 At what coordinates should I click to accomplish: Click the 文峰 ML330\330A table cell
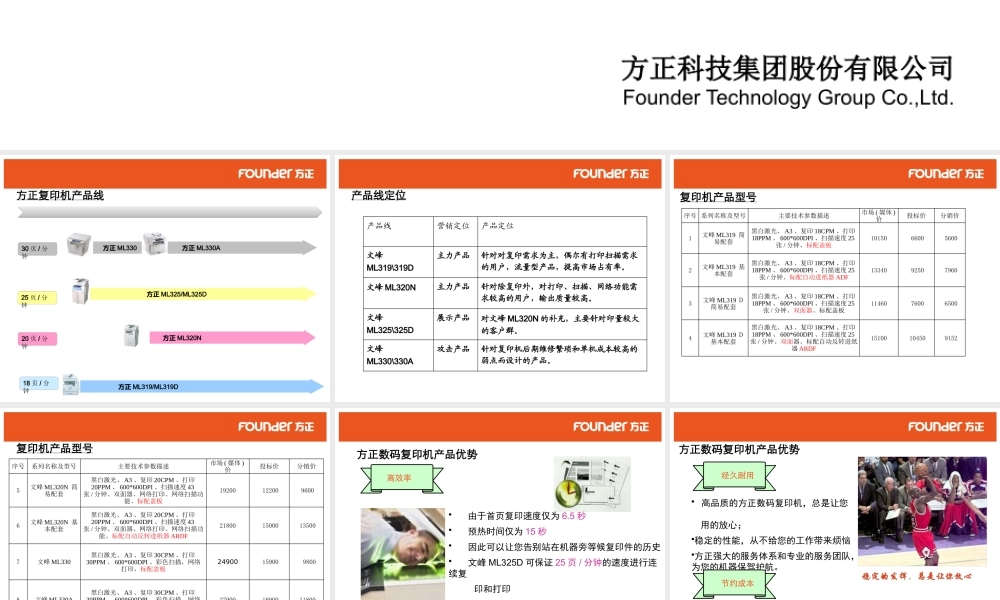(398, 355)
